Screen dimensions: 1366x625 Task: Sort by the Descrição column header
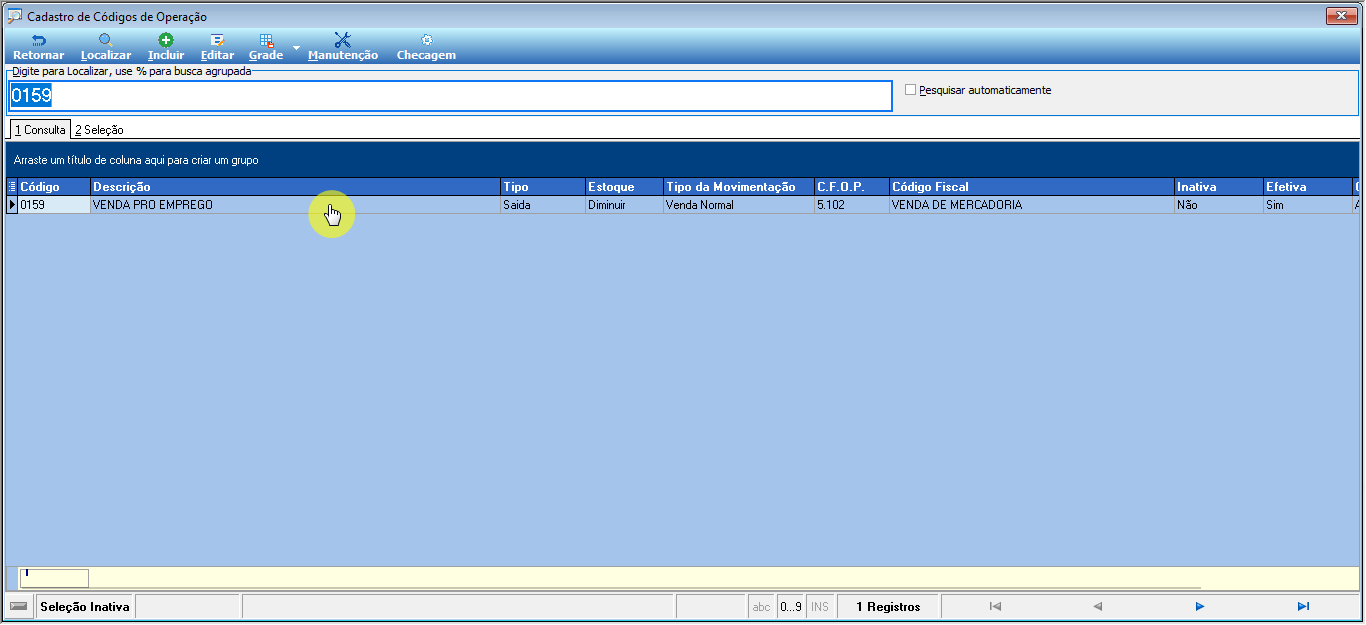(x=295, y=187)
